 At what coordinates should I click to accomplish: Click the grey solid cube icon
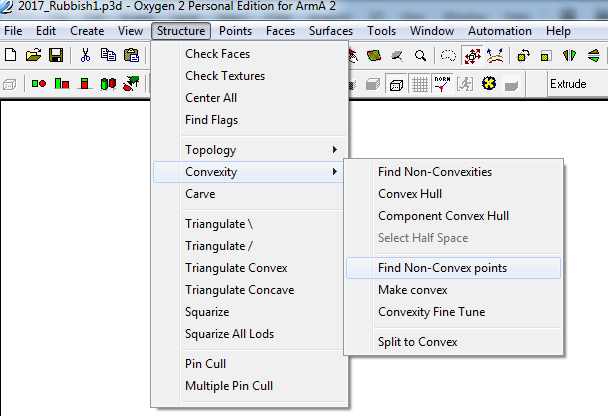tap(373, 84)
